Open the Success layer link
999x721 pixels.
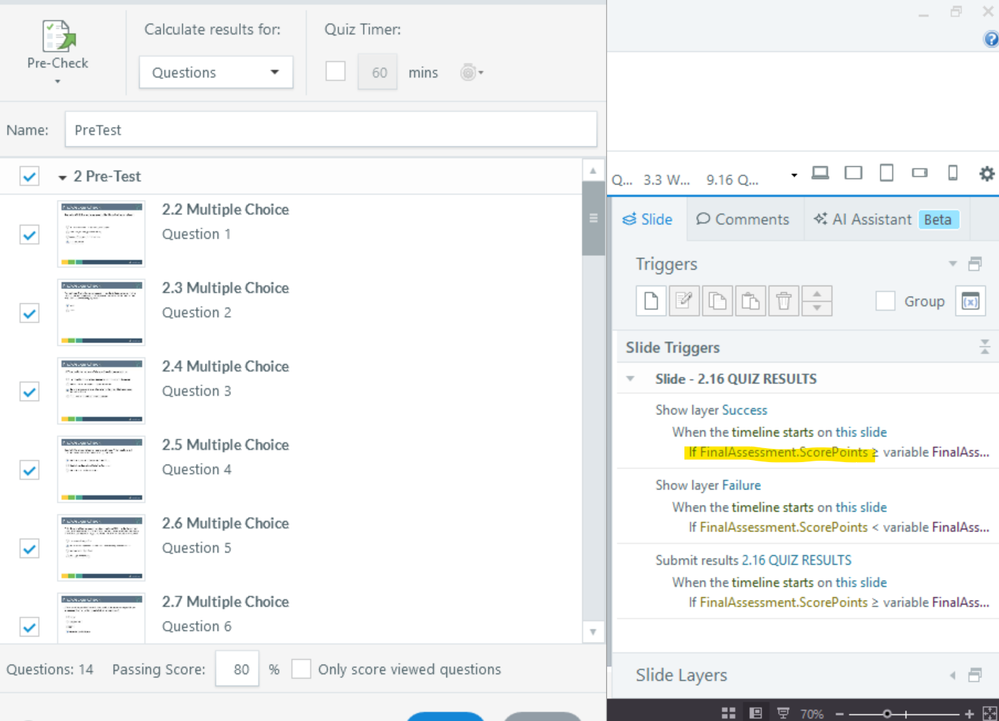tap(744, 410)
